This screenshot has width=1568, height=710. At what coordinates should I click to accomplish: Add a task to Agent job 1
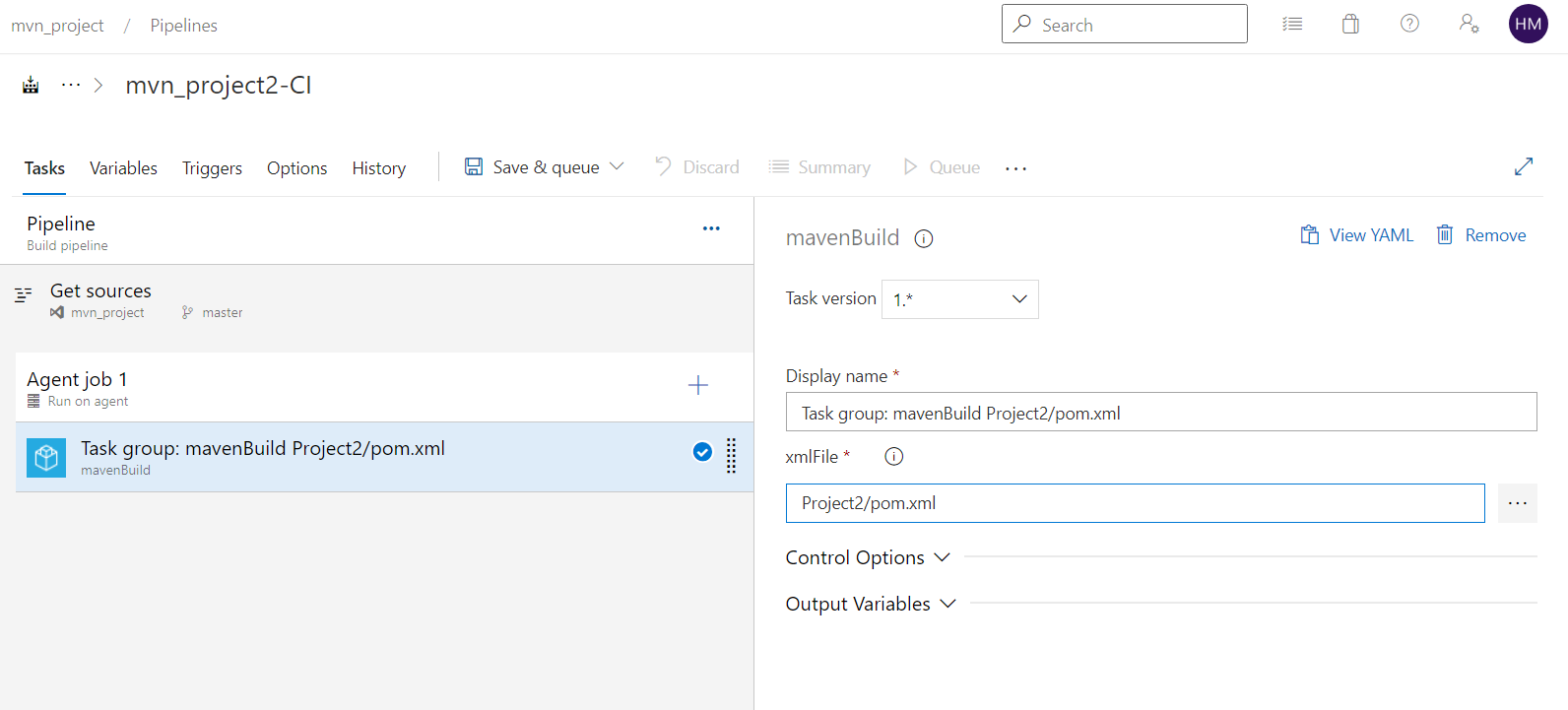click(697, 385)
